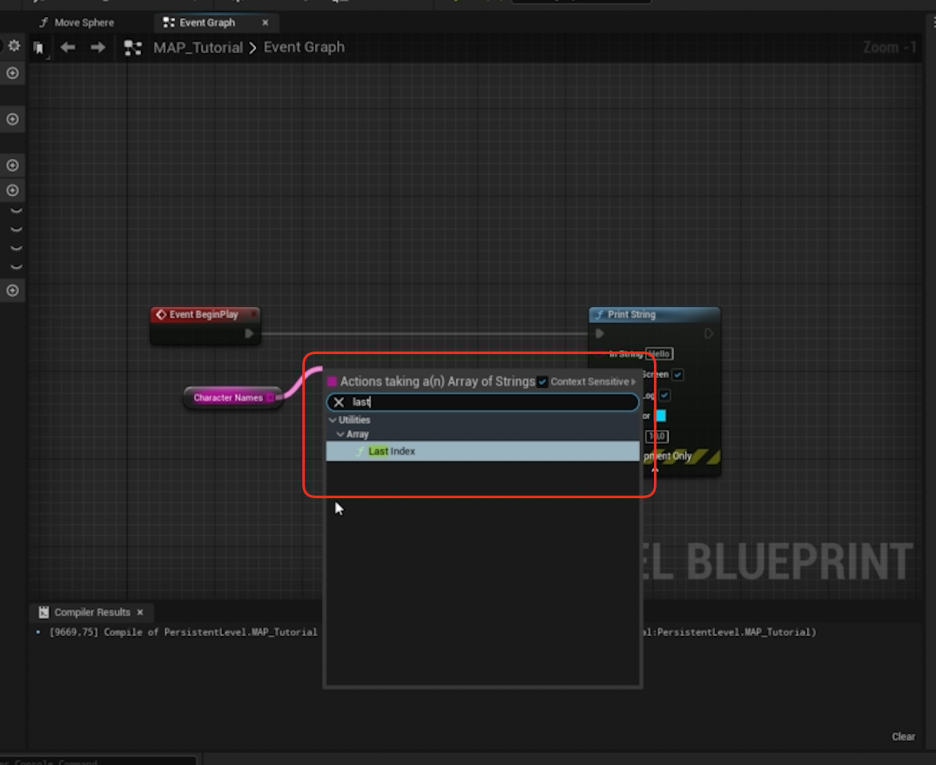Choose Last Index from results
The image size is (936, 765).
[482, 451]
